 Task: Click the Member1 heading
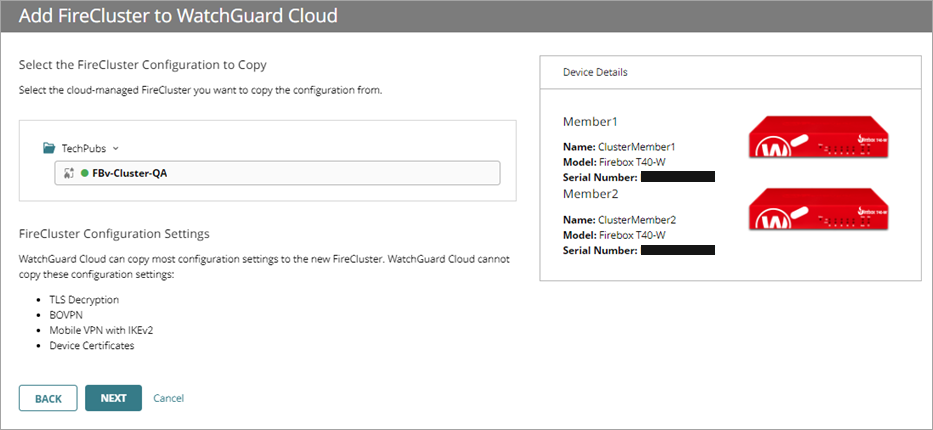591,122
